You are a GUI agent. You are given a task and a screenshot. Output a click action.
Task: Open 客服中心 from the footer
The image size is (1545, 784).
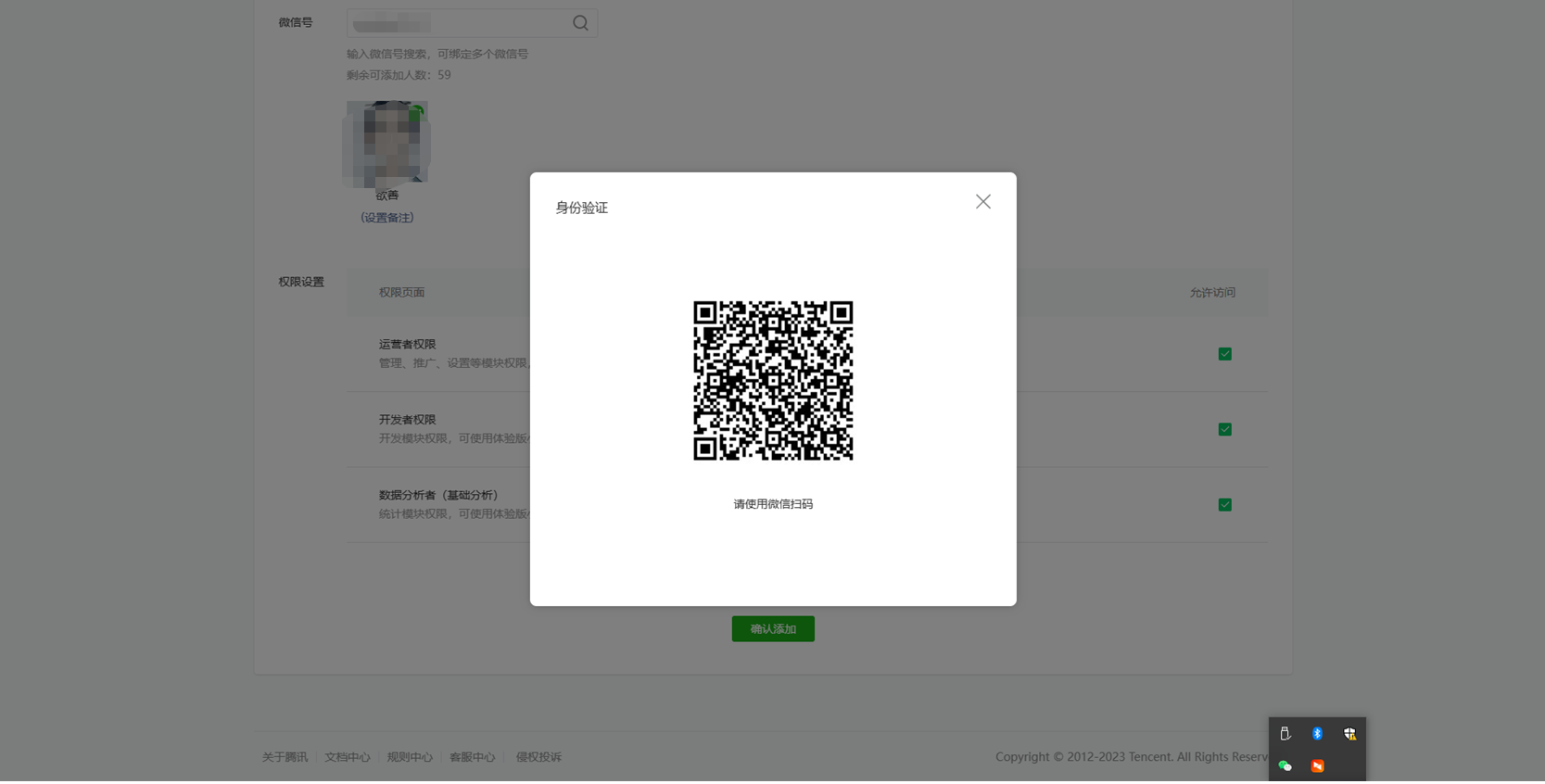472,757
